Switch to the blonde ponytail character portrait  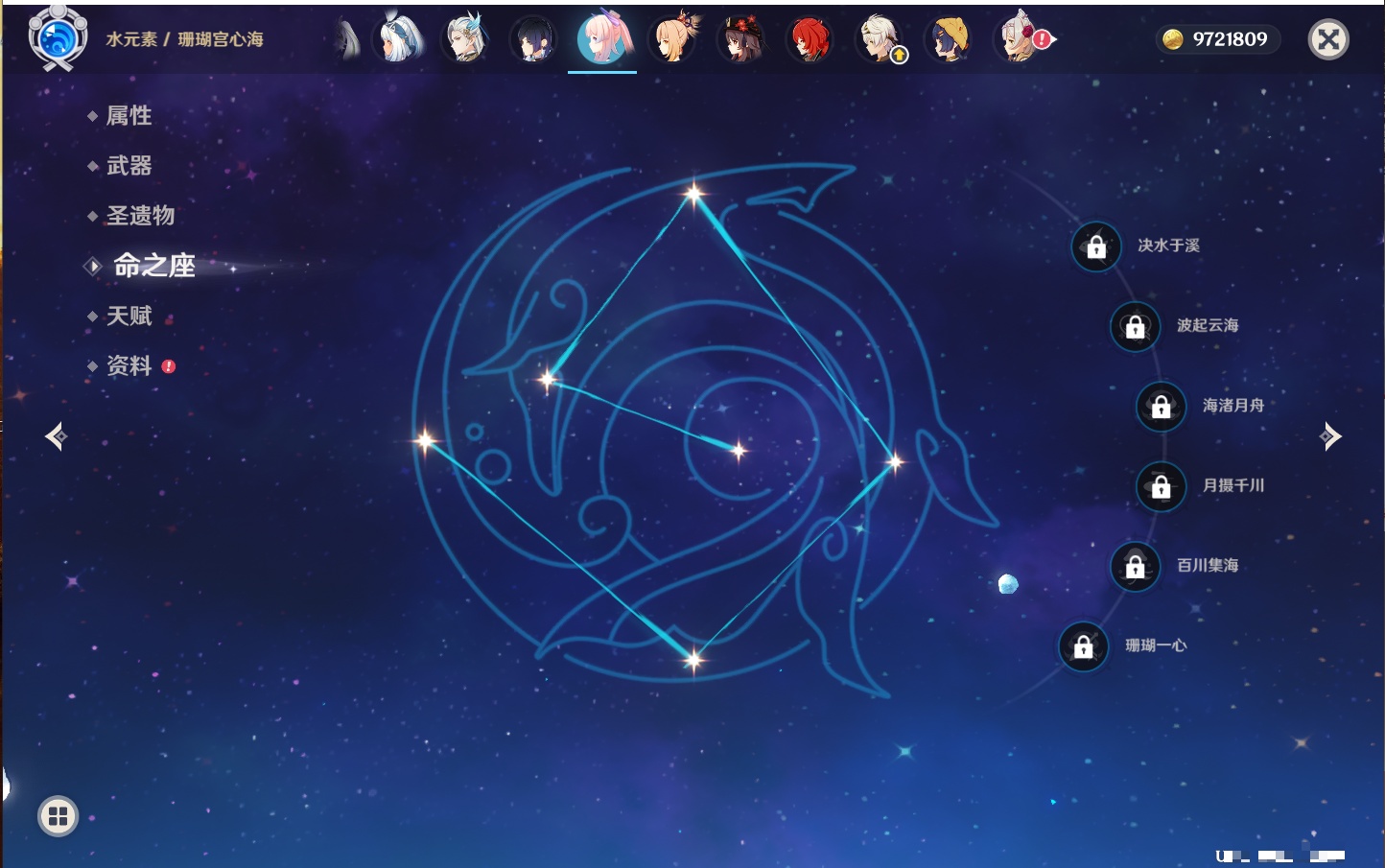point(672,38)
